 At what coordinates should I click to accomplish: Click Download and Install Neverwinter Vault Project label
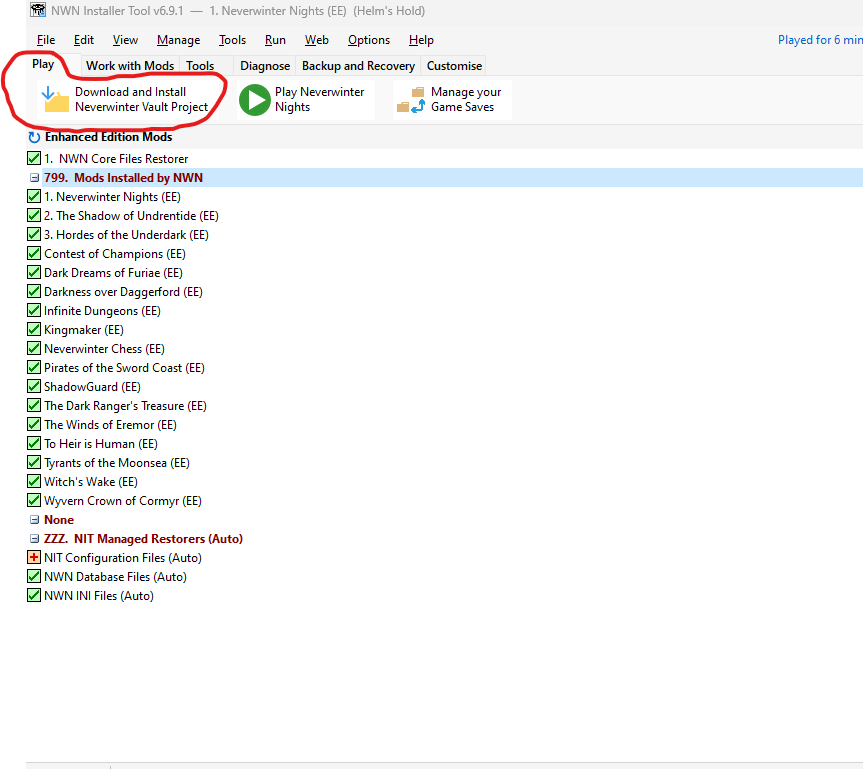pos(141,100)
